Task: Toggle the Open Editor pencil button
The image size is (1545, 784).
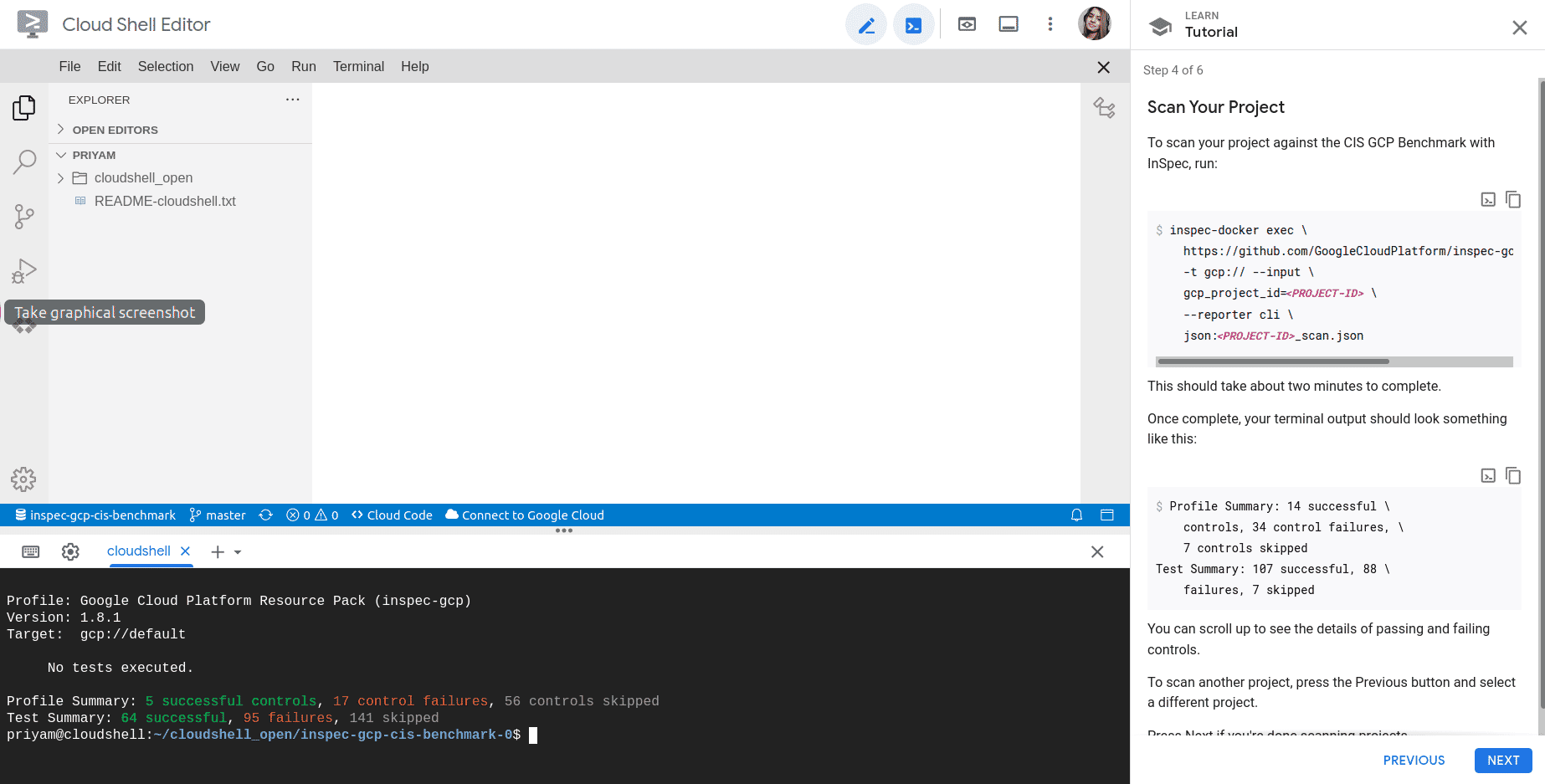Action: (x=866, y=25)
